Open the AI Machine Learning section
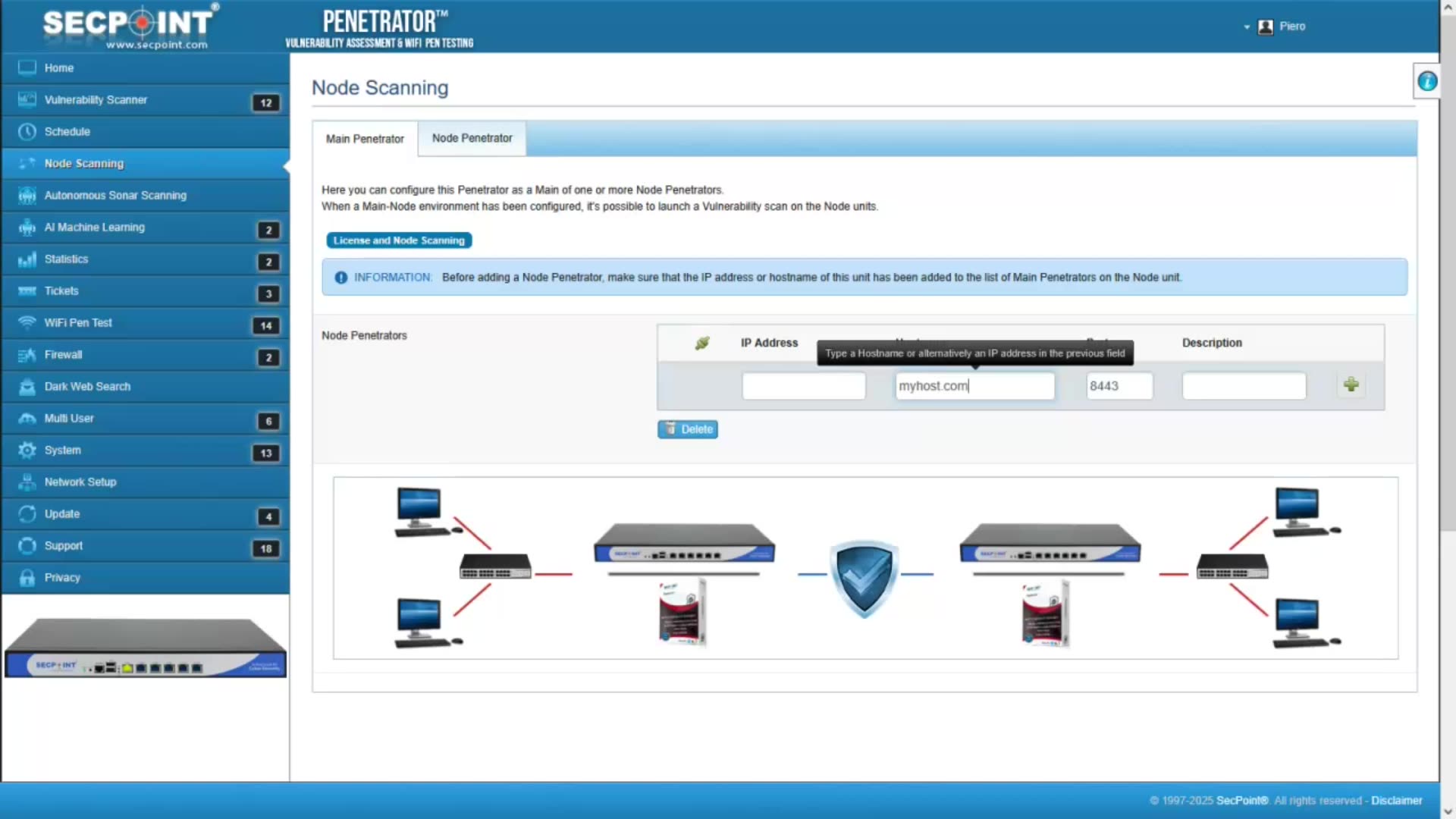Image resolution: width=1456 pixels, height=819 pixels. (94, 227)
